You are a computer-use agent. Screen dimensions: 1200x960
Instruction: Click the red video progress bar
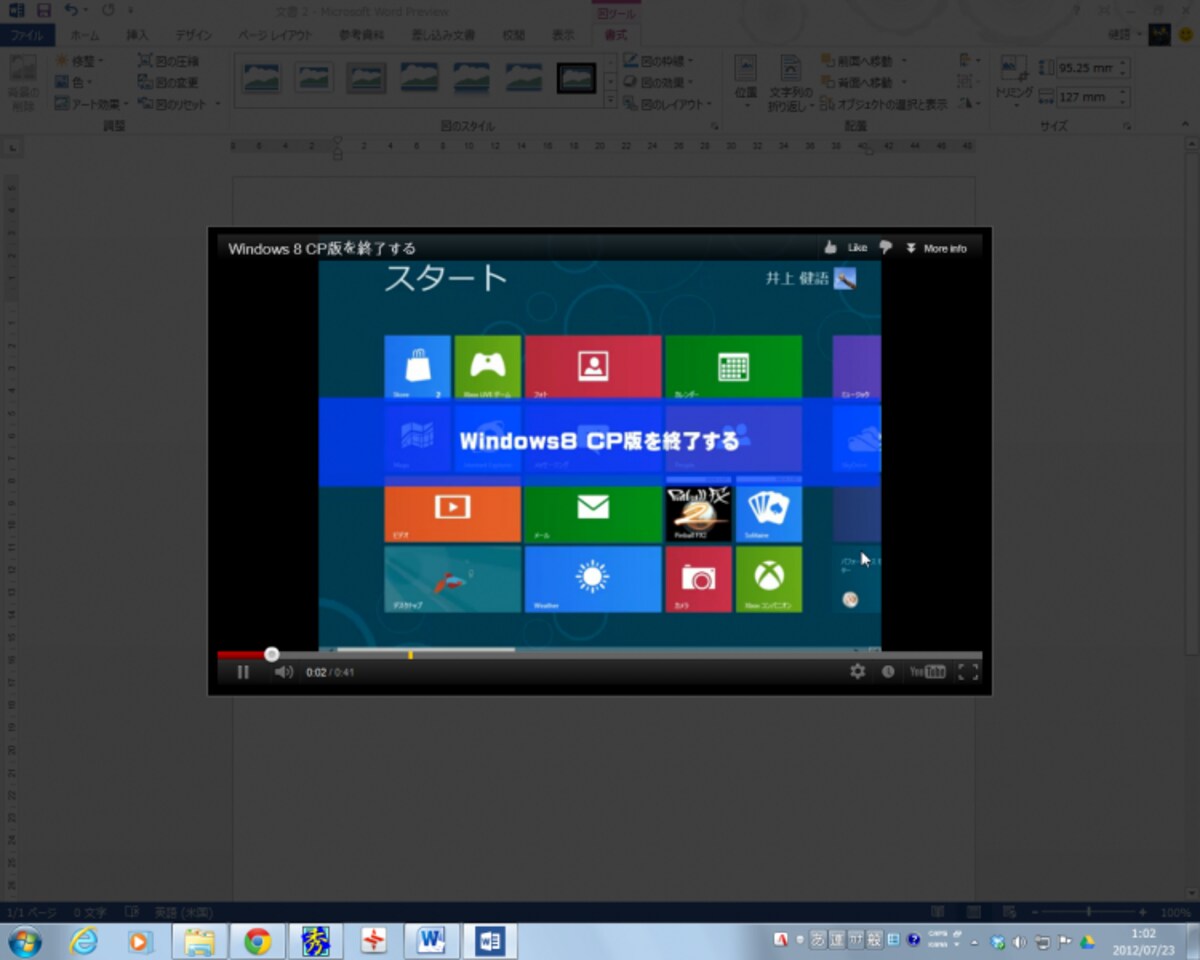[x=244, y=655]
